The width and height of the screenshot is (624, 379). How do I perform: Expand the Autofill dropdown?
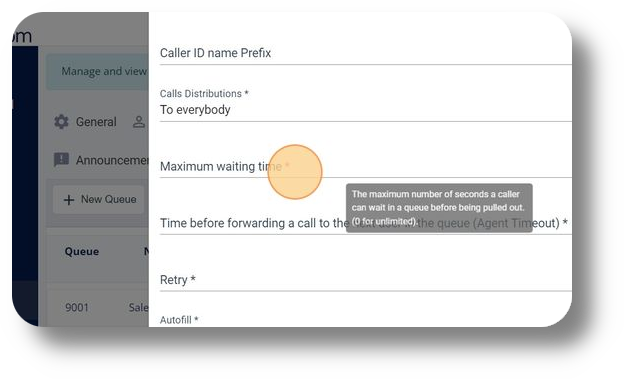pos(366,321)
